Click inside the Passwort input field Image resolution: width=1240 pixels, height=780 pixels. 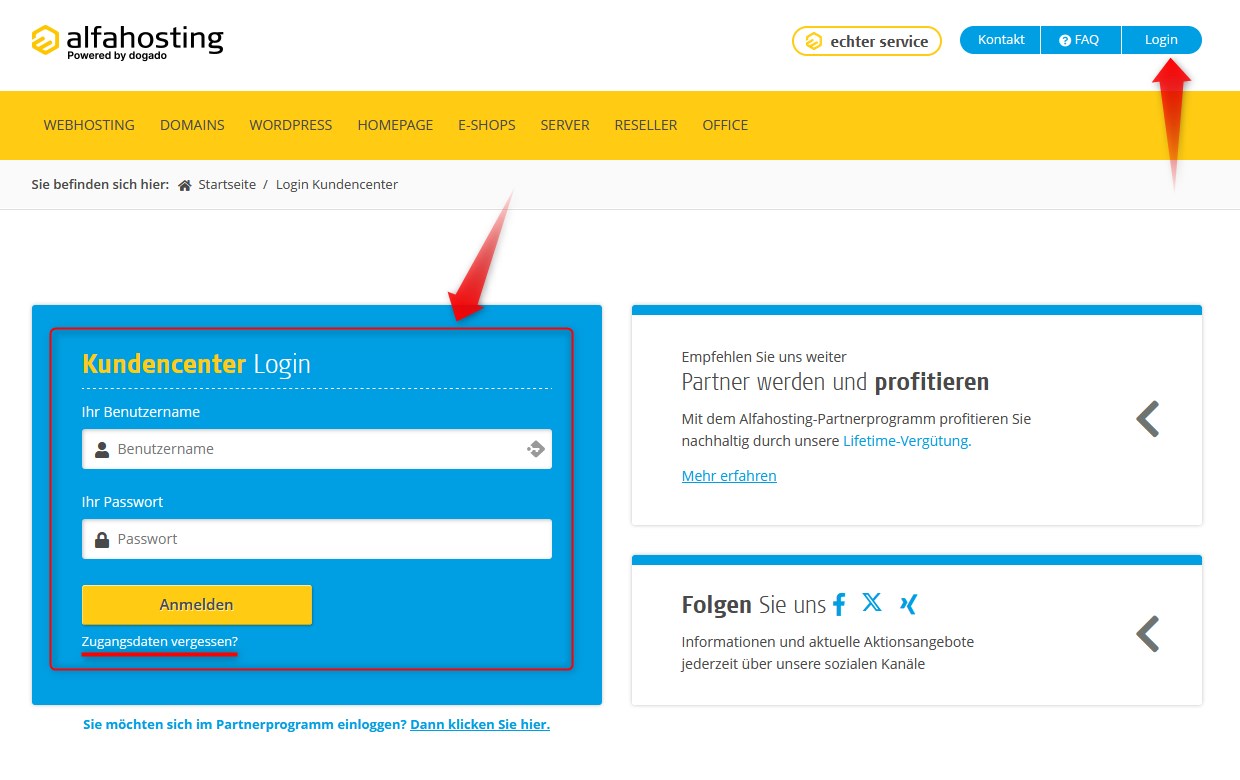click(x=317, y=538)
